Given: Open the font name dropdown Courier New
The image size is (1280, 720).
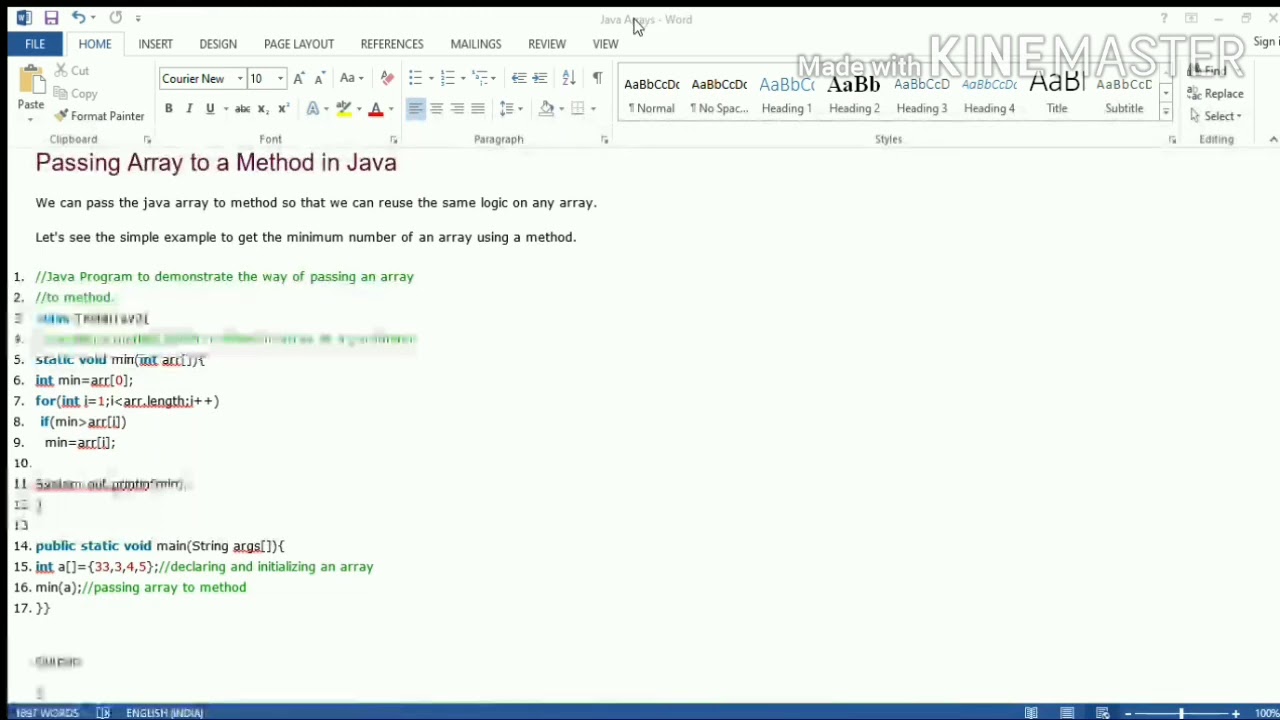Looking at the screenshot, I should tap(240, 78).
